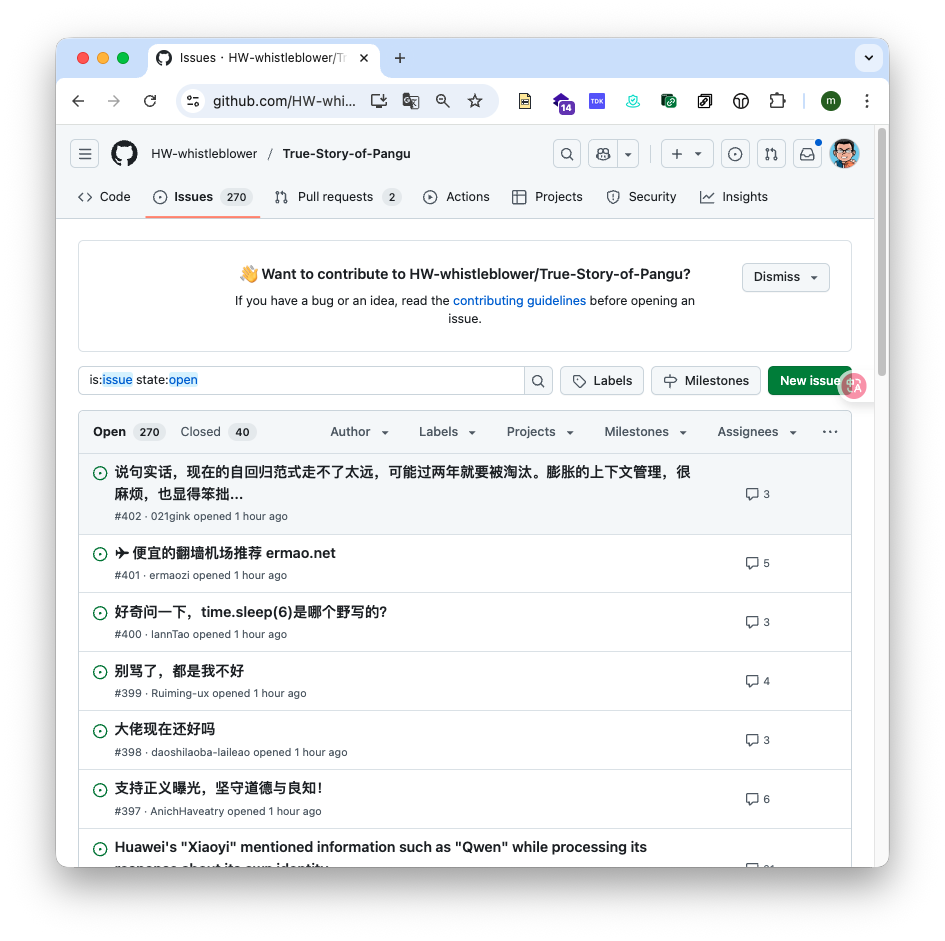Open translate page icon
The height and width of the screenshot is (941, 945).
point(410,101)
